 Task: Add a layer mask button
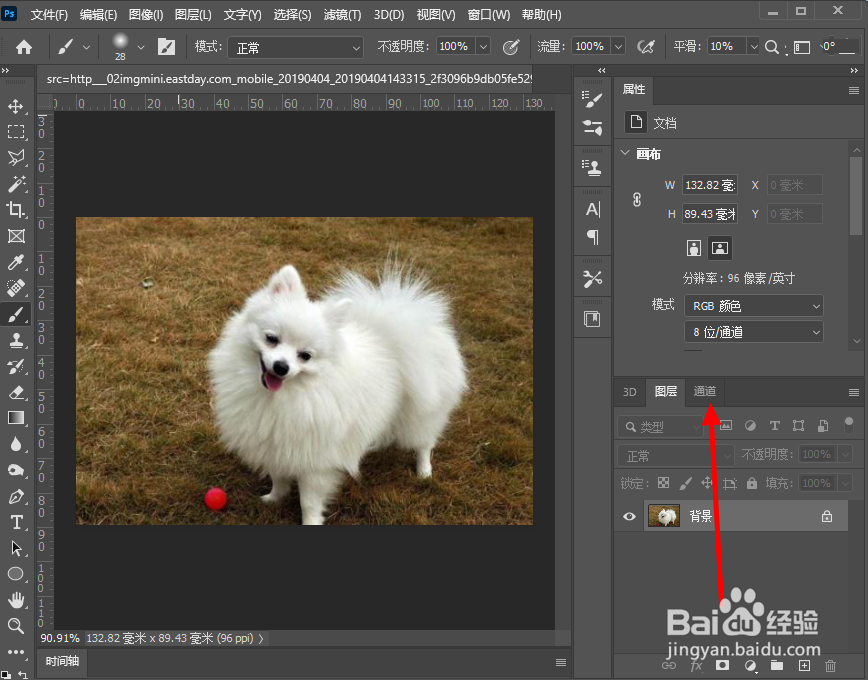point(722,665)
